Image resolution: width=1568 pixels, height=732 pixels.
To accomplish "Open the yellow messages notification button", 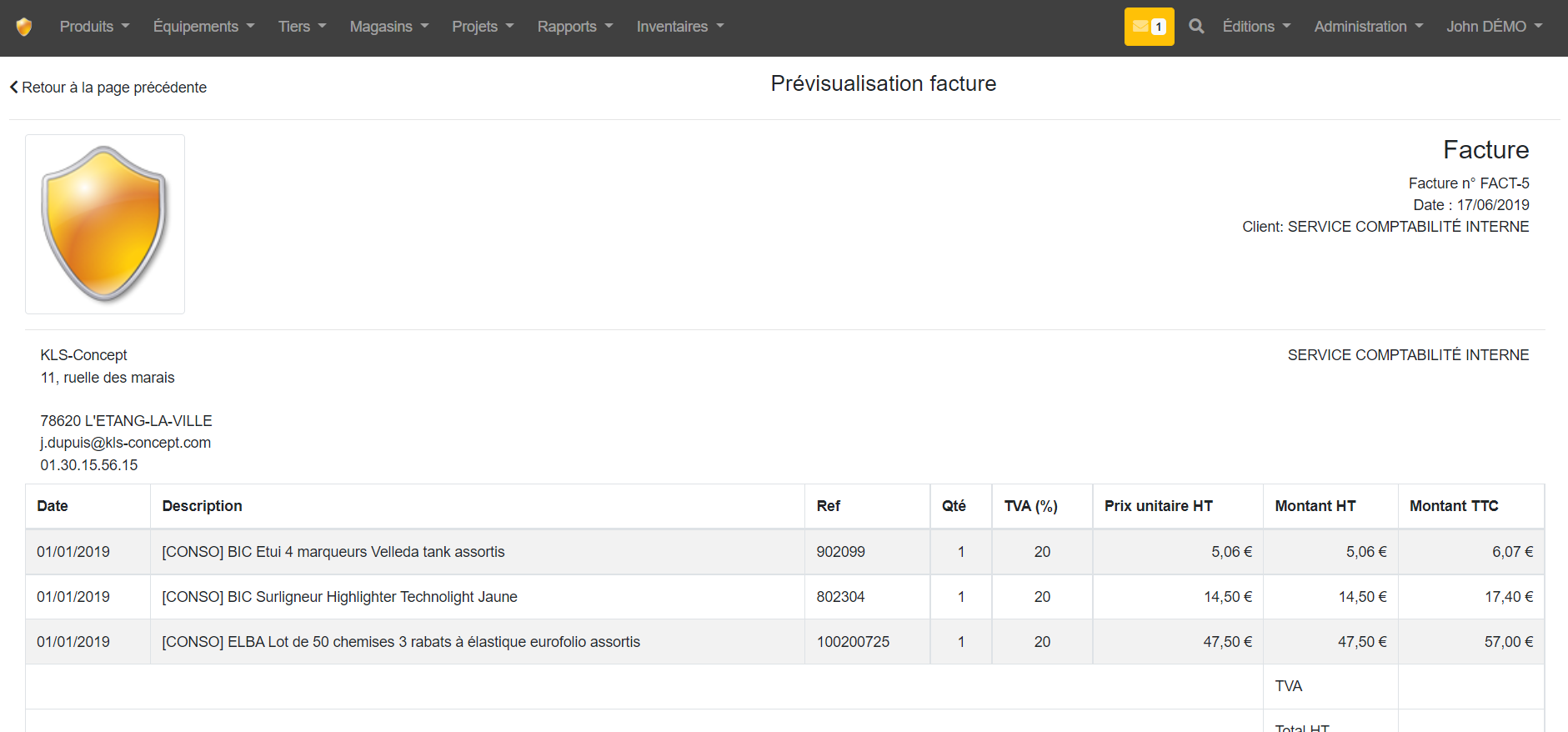I will tap(1149, 27).
